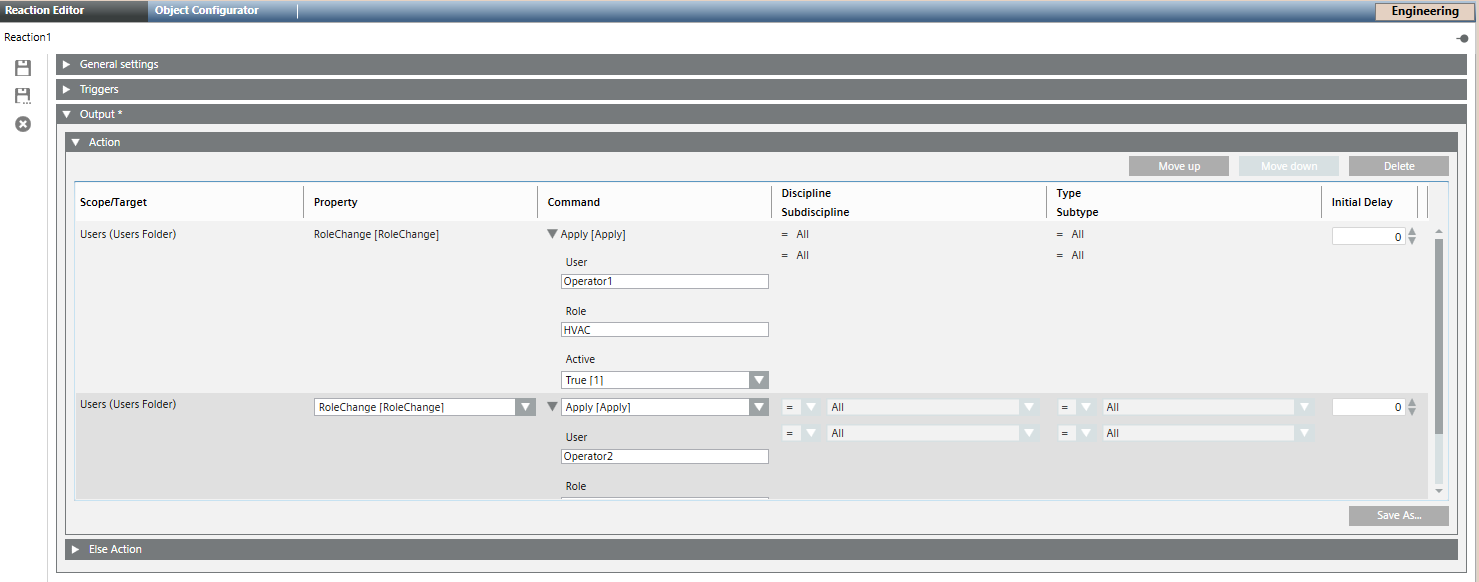The height and width of the screenshot is (582, 1479).
Task: Collapse the second row's Apply command triangle
Action: pos(552,407)
